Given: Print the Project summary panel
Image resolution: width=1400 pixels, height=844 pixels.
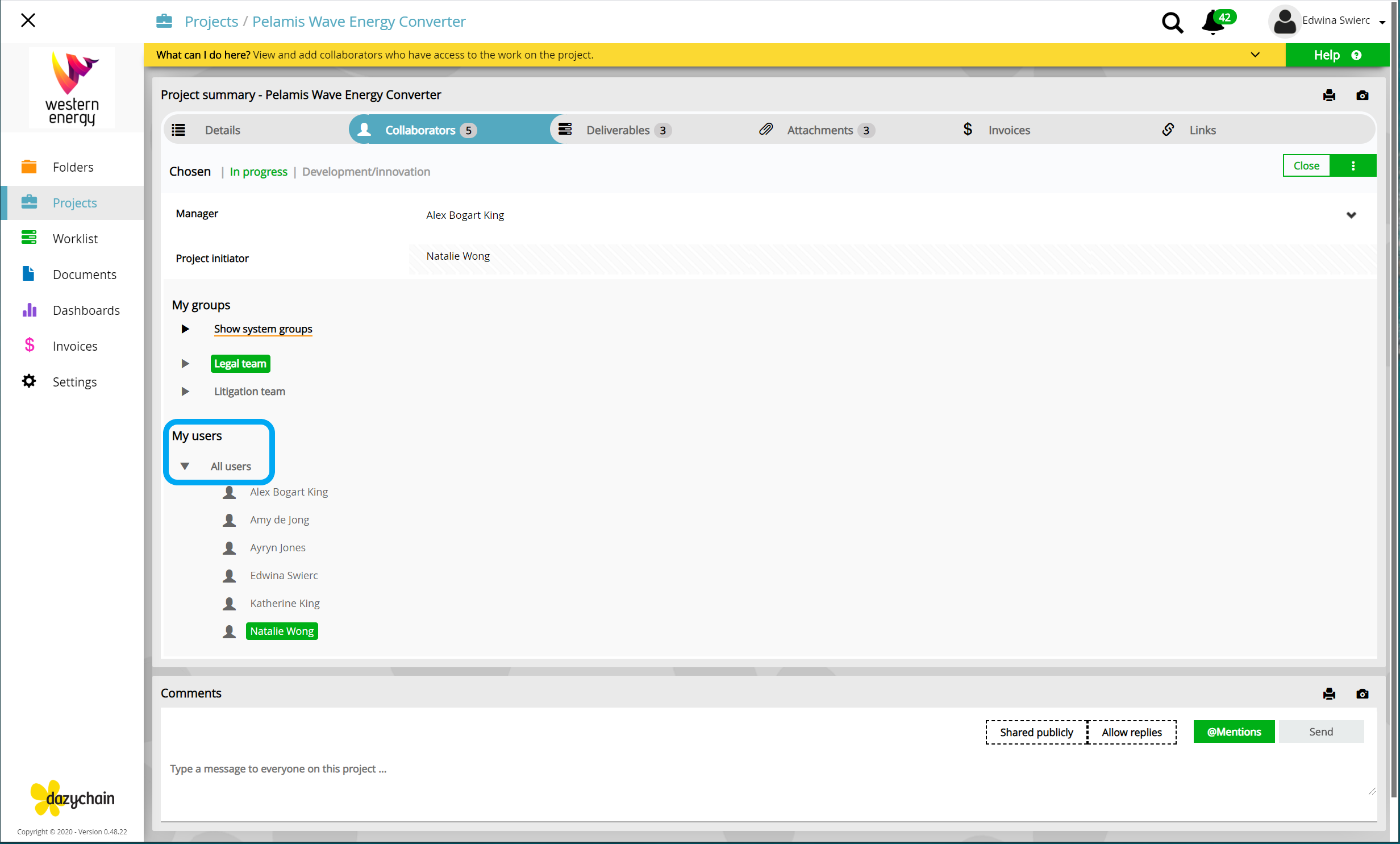Looking at the screenshot, I should click(x=1329, y=95).
